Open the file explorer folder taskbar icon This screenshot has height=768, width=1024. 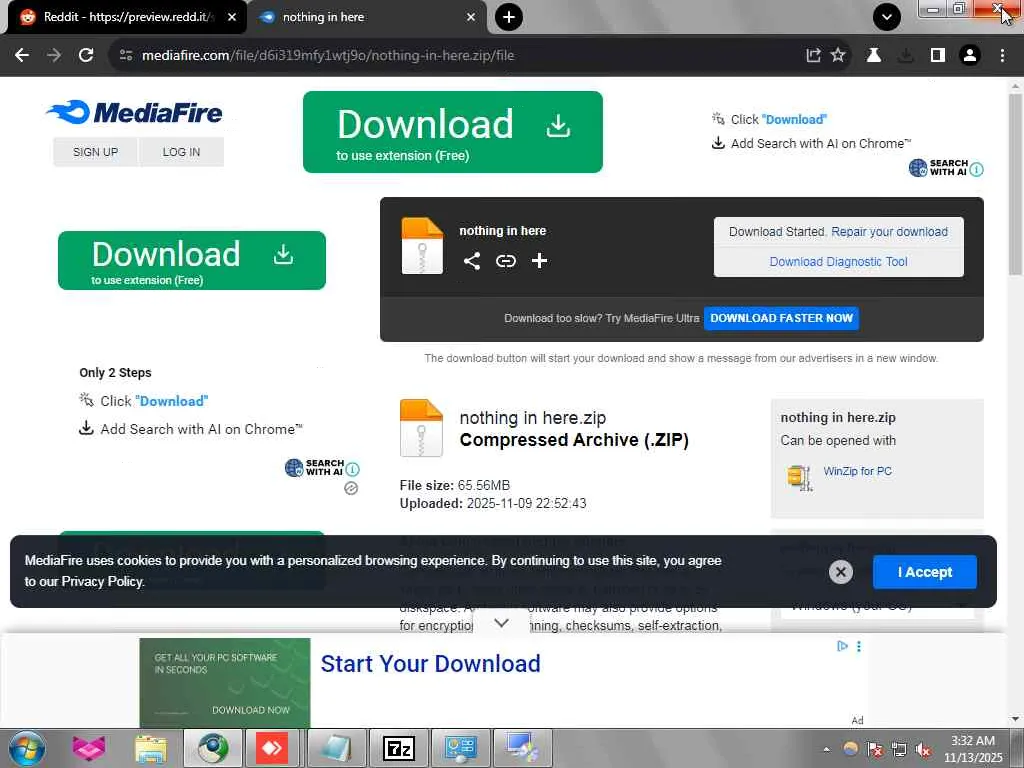(151, 748)
